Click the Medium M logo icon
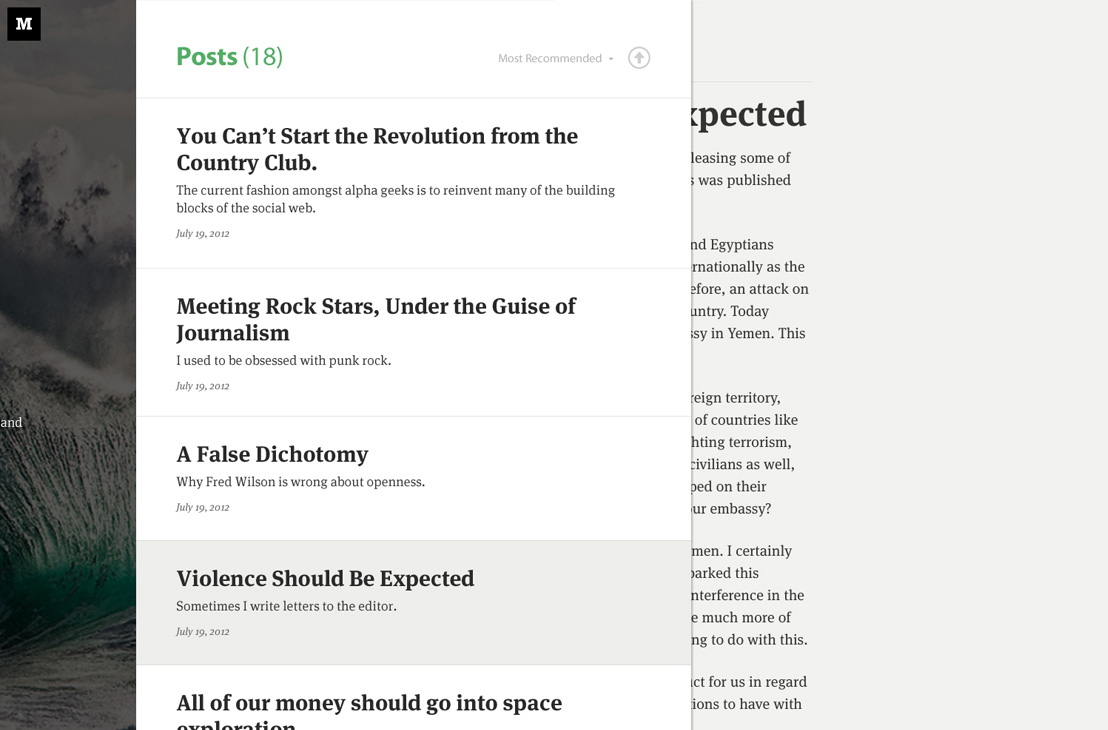The width and height of the screenshot is (1108, 730). coord(24,24)
